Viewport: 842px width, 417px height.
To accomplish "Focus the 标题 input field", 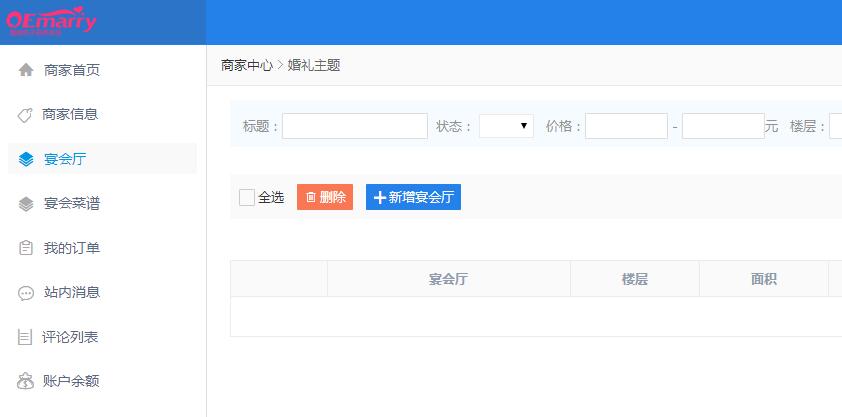I will coord(355,126).
